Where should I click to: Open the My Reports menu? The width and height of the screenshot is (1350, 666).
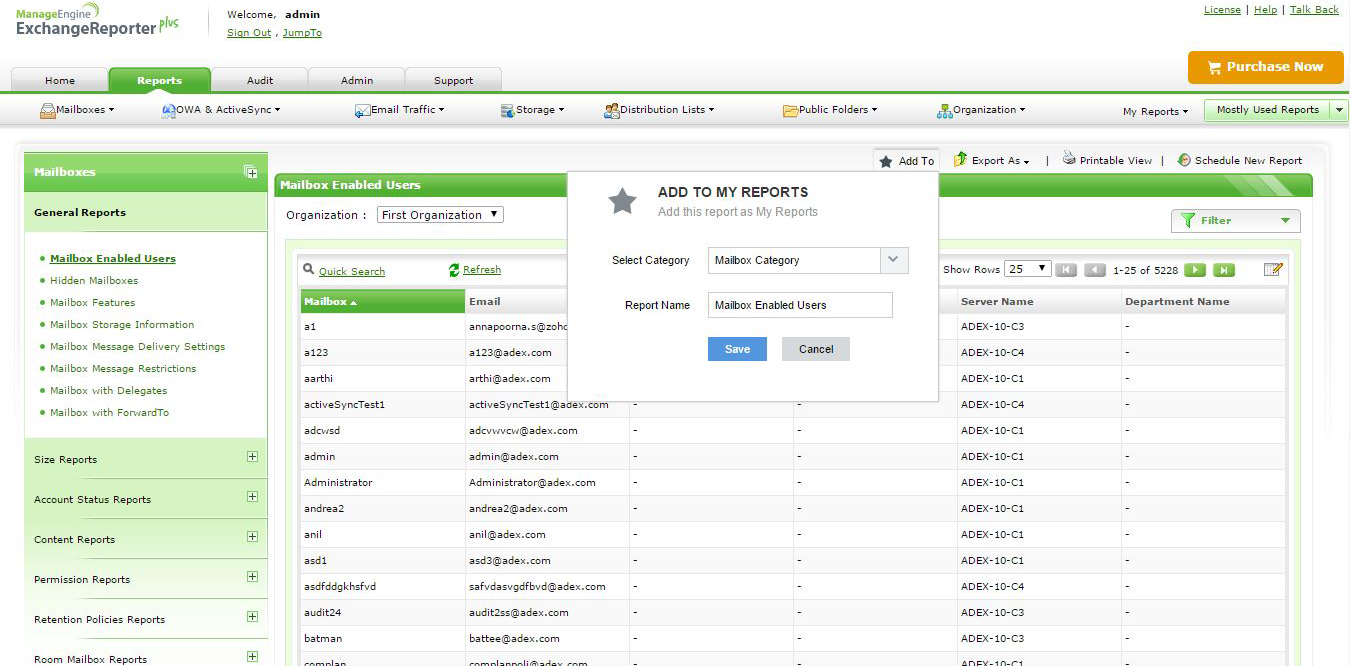tap(1155, 112)
